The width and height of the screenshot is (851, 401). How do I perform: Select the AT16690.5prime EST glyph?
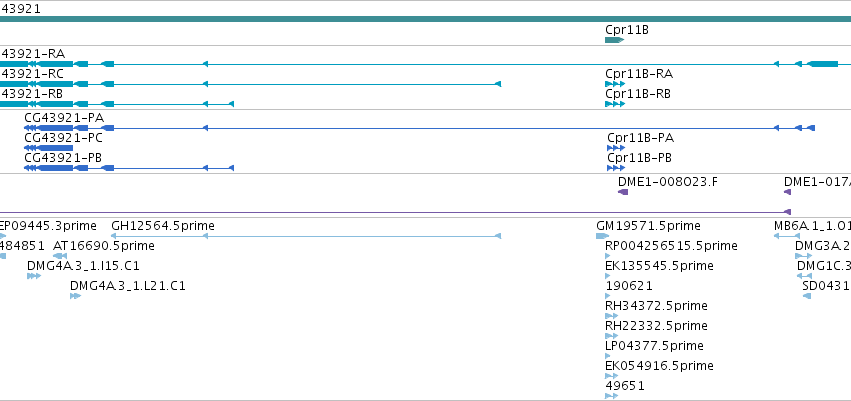[60, 256]
